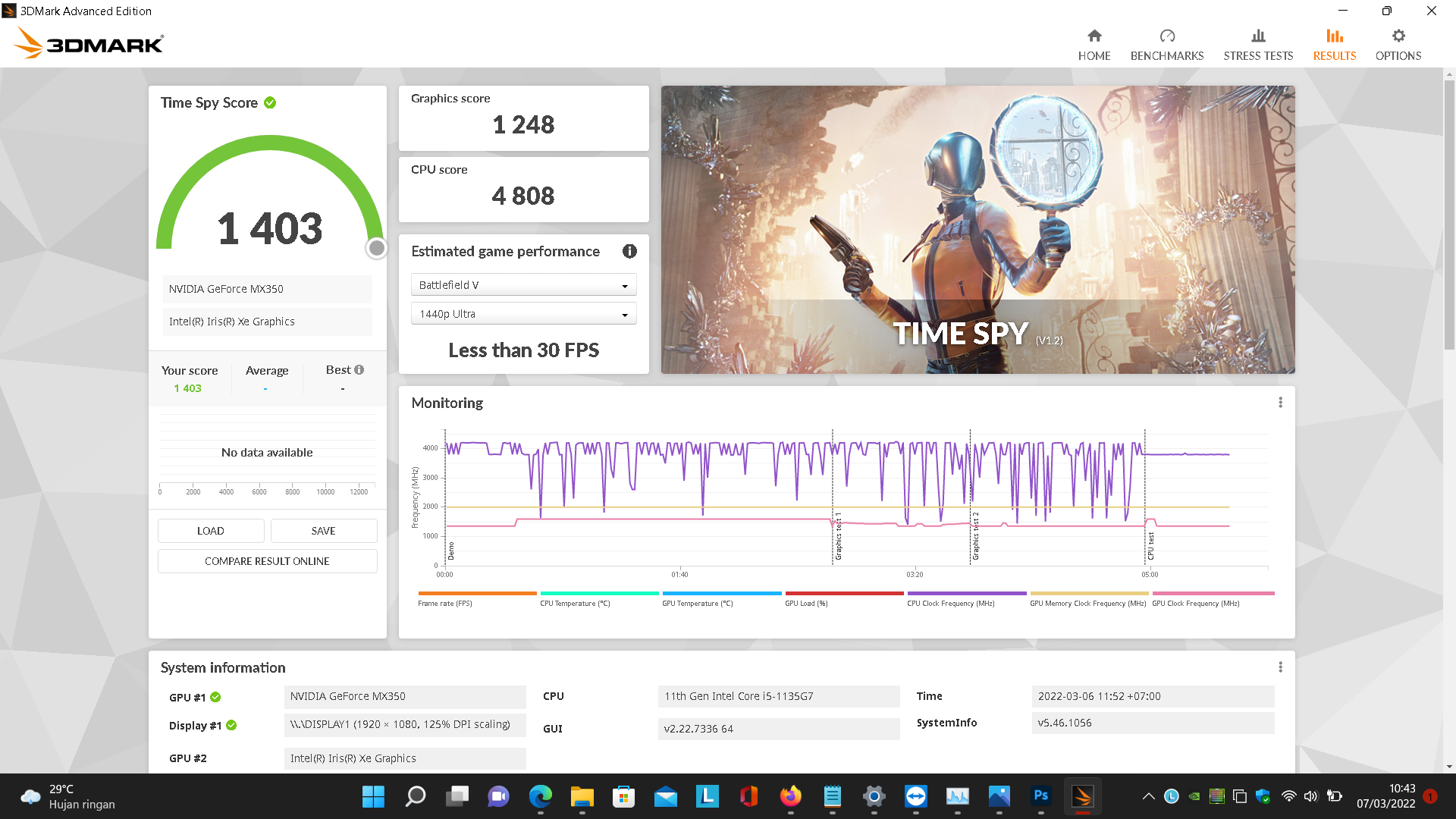Open the BENCHMARKS tab
Screen dimensions: 1456x819
(1167, 45)
